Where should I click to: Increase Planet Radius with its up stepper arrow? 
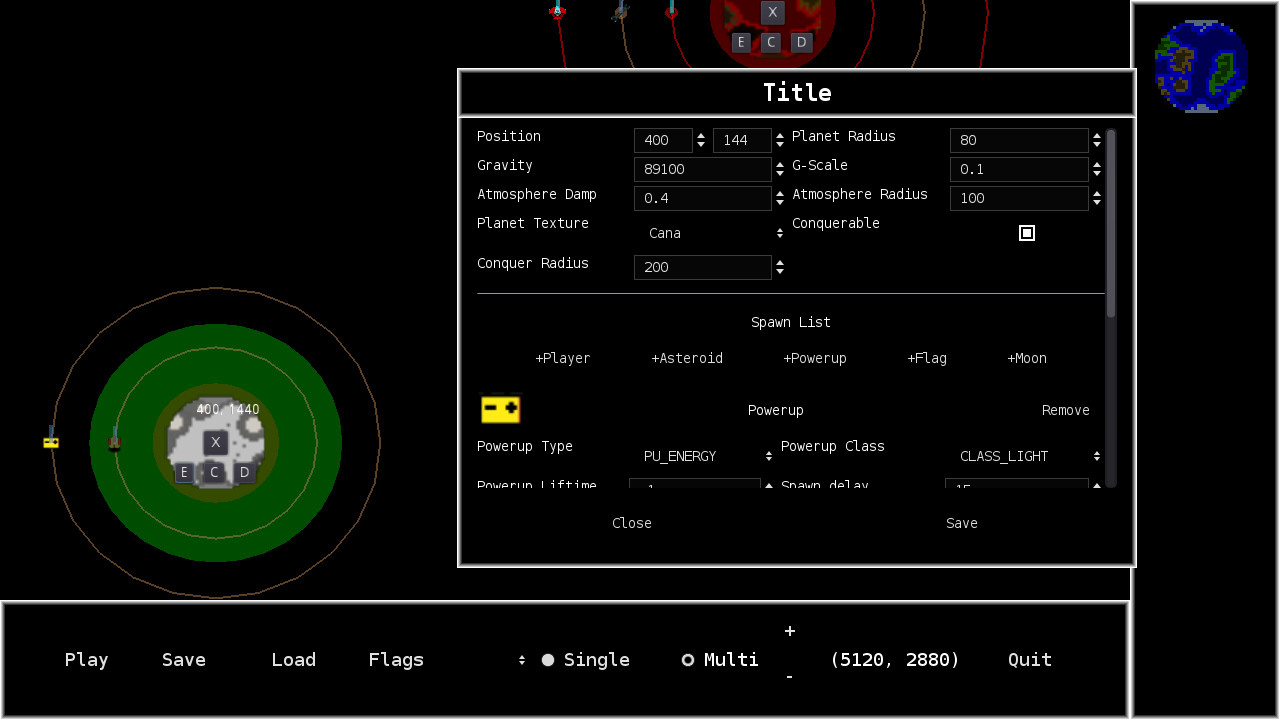(1096, 135)
